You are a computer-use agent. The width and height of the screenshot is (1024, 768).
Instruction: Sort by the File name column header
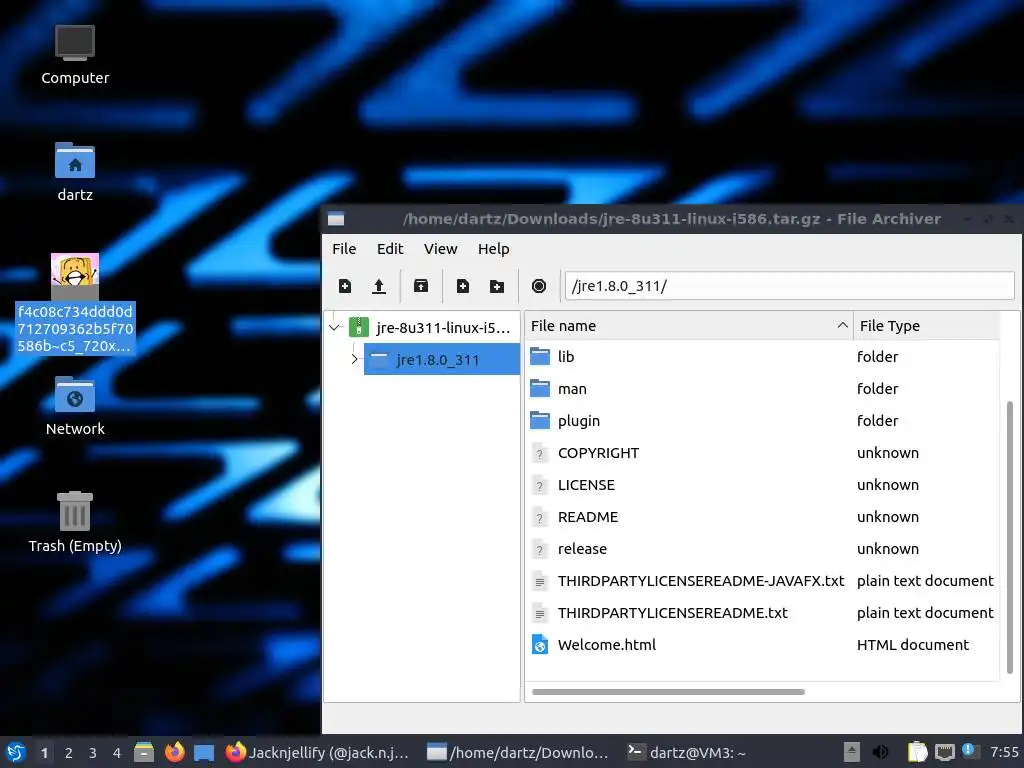tap(689, 326)
